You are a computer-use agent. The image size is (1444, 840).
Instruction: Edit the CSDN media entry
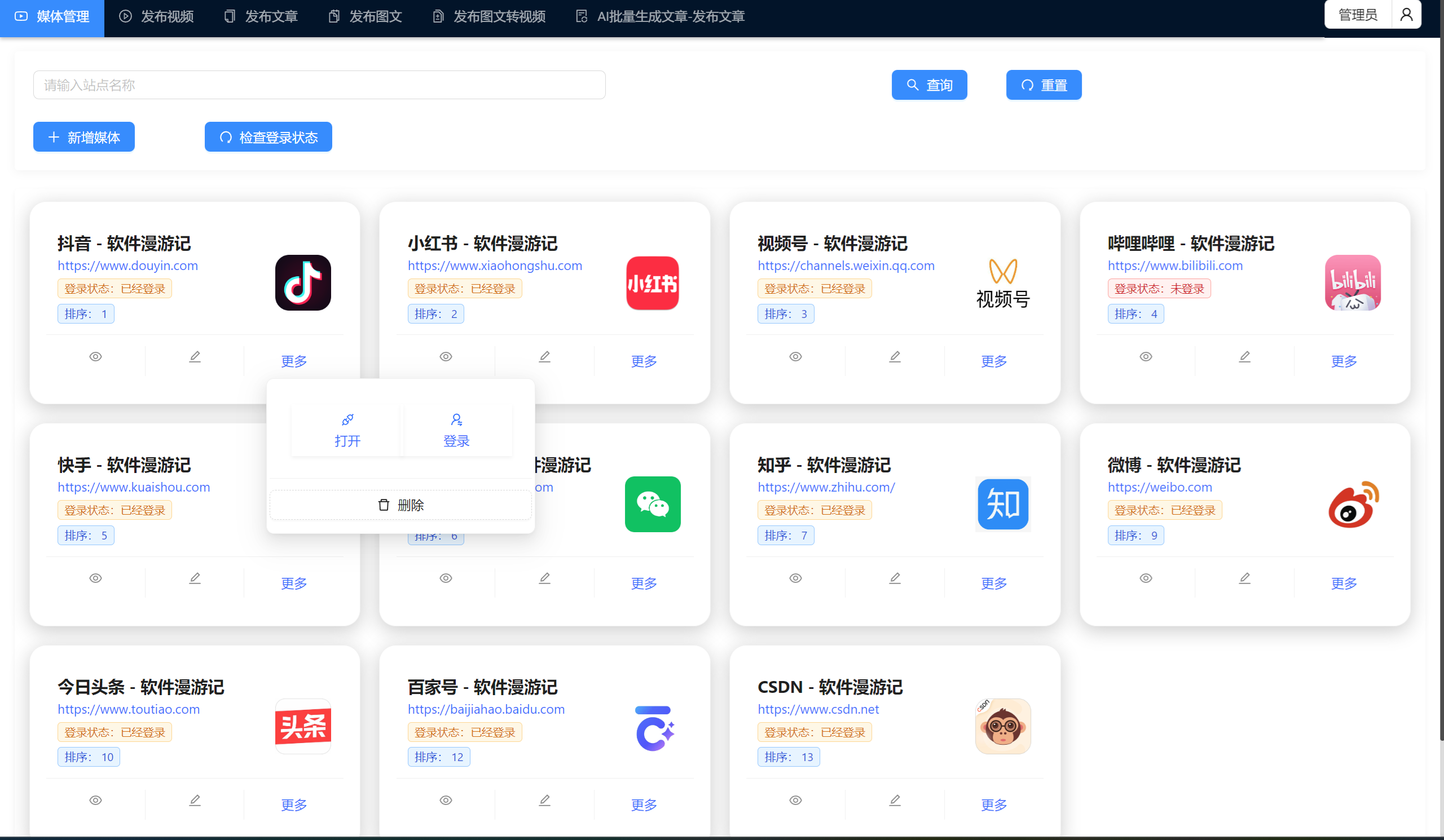895,800
